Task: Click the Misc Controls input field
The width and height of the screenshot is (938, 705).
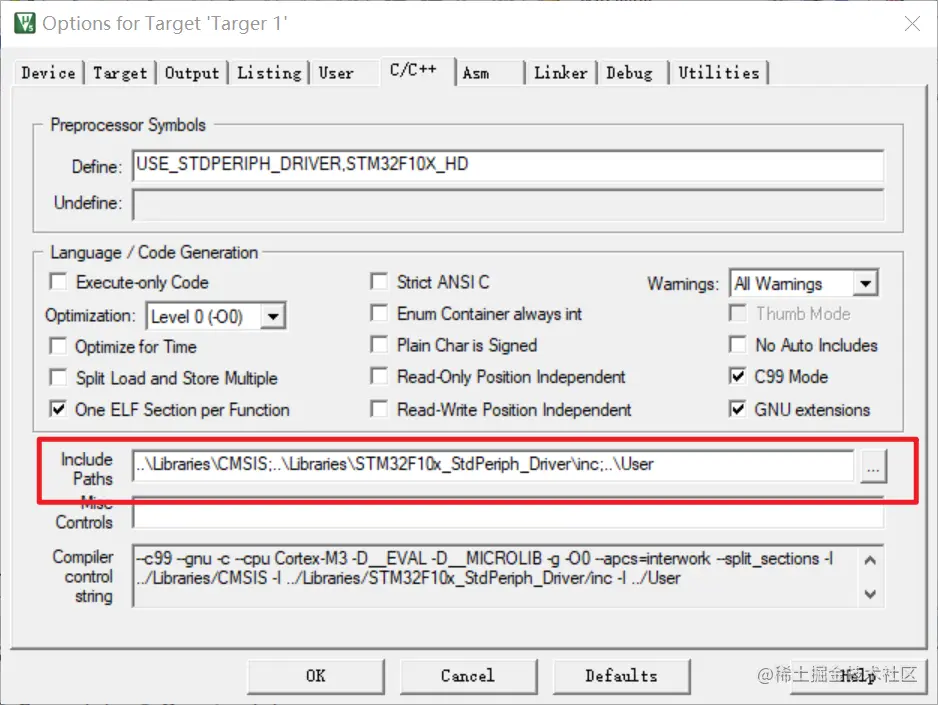Action: point(508,513)
